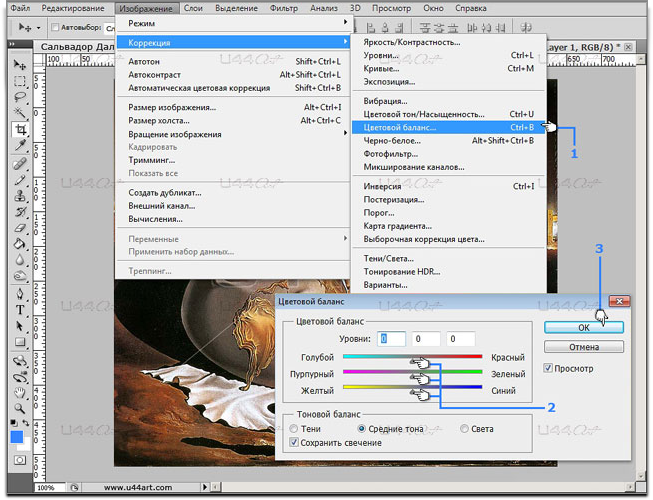
Task: Select the Rectangular Marquee tool
Action: click(20, 80)
